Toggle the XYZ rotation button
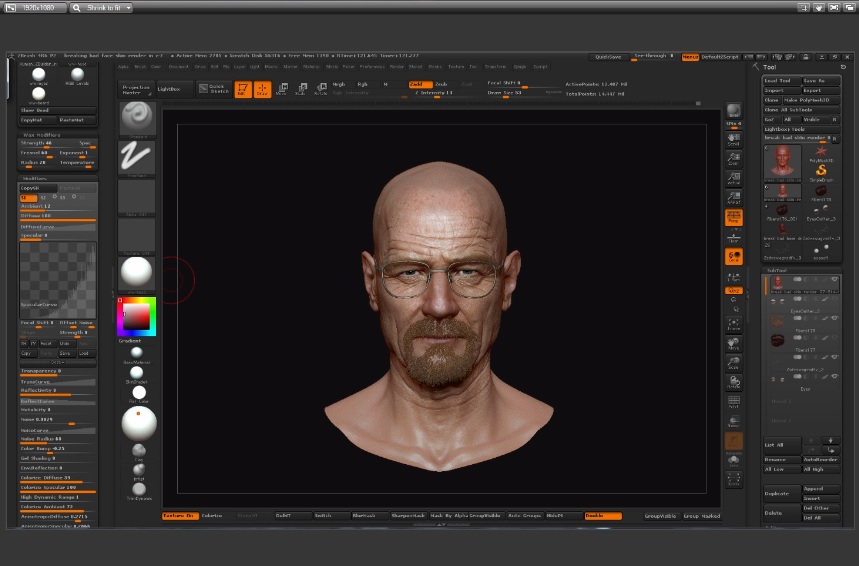859x566 pixels. (734, 290)
